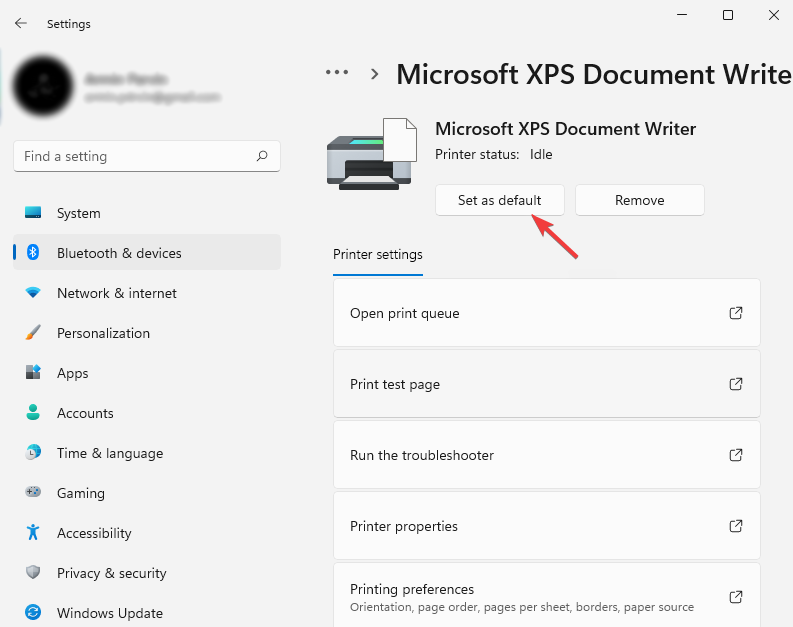Click the breadcrumb chevron arrow
This screenshot has width=793, height=627.
click(374, 74)
